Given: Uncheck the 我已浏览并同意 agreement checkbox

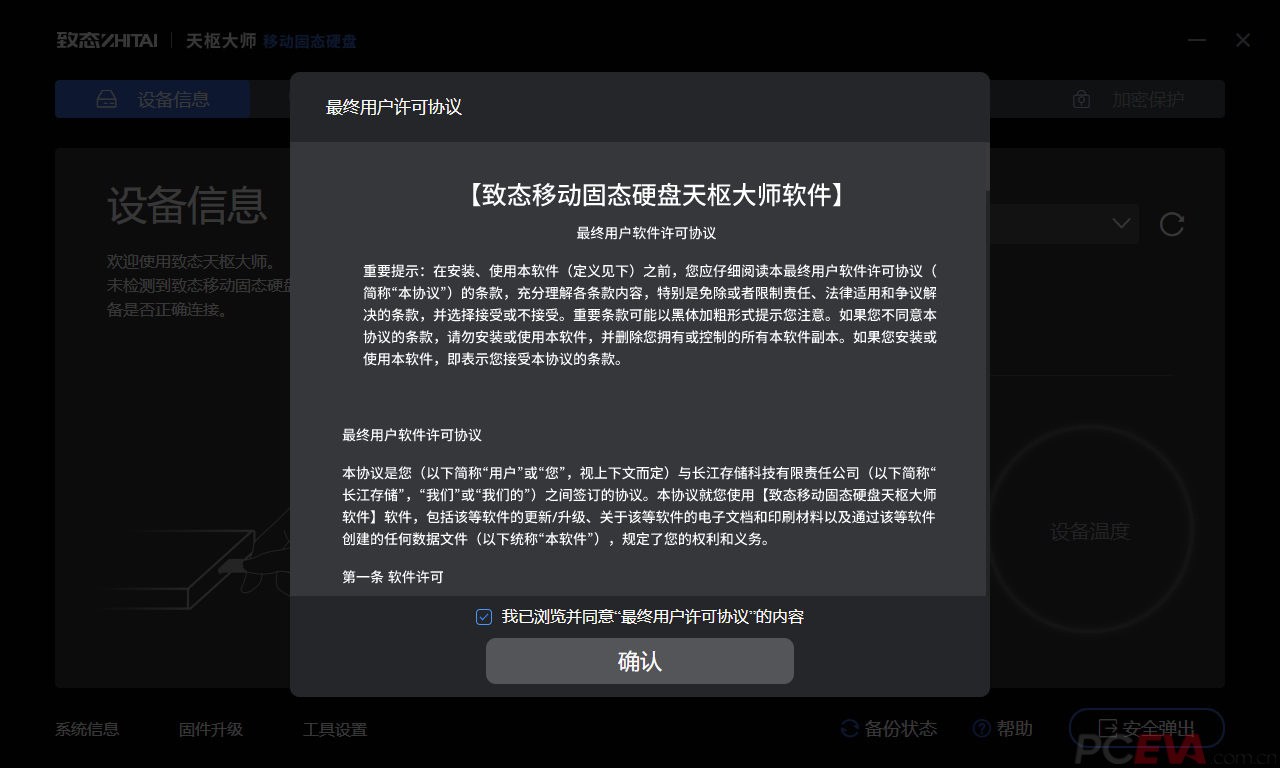Looking at the screenshot, I should click(x=484, y=617).
